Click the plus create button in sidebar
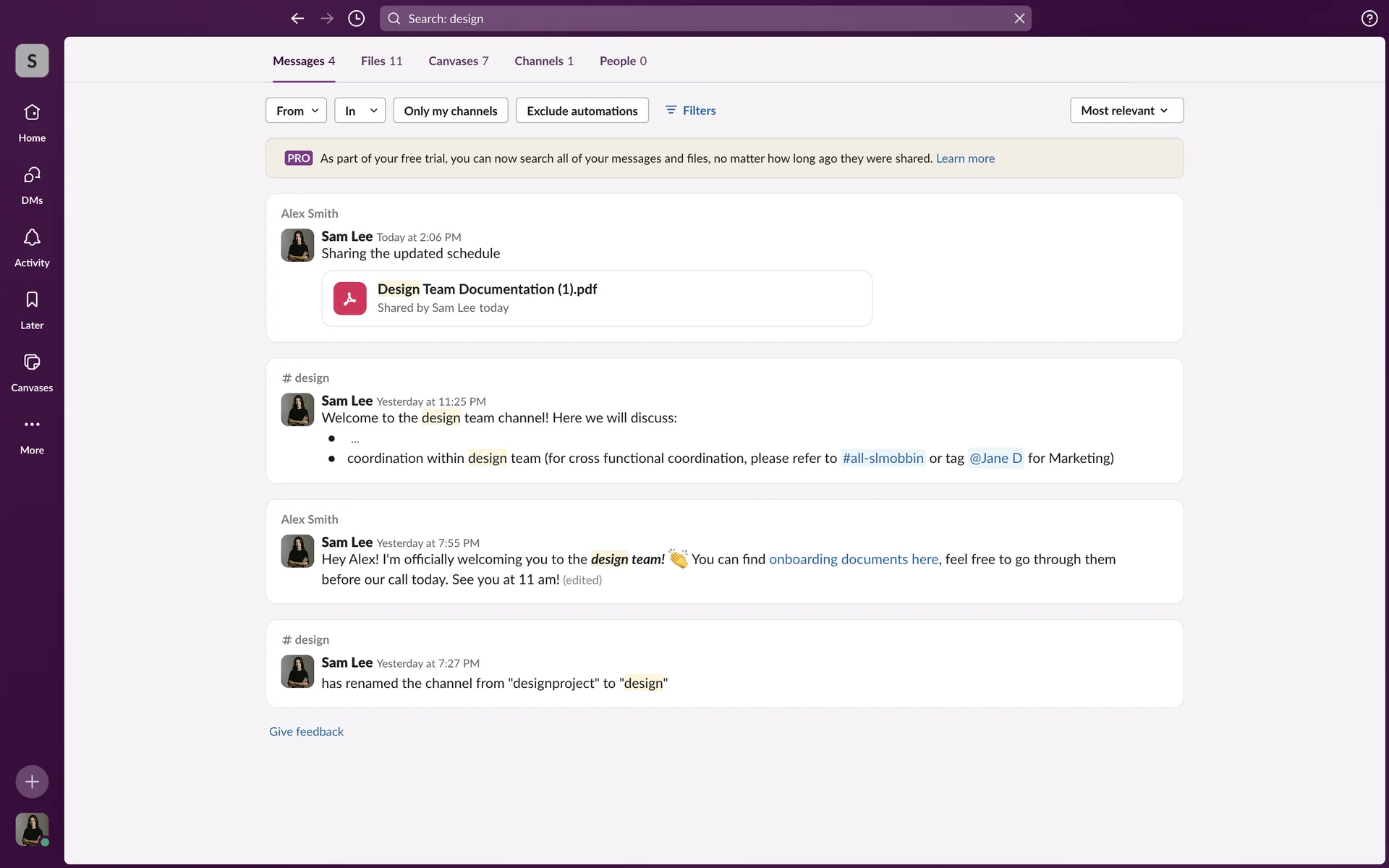The height and width of the screenshot is (868, 1389). tap(32, 782)
